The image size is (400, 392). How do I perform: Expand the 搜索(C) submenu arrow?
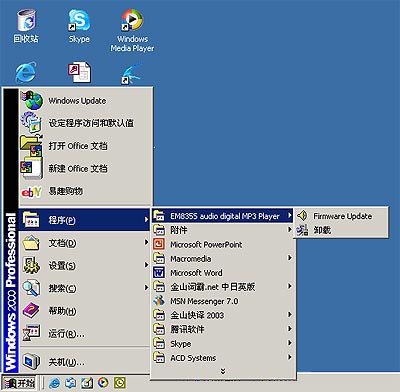pyautogui.click(x=146, y=287)
